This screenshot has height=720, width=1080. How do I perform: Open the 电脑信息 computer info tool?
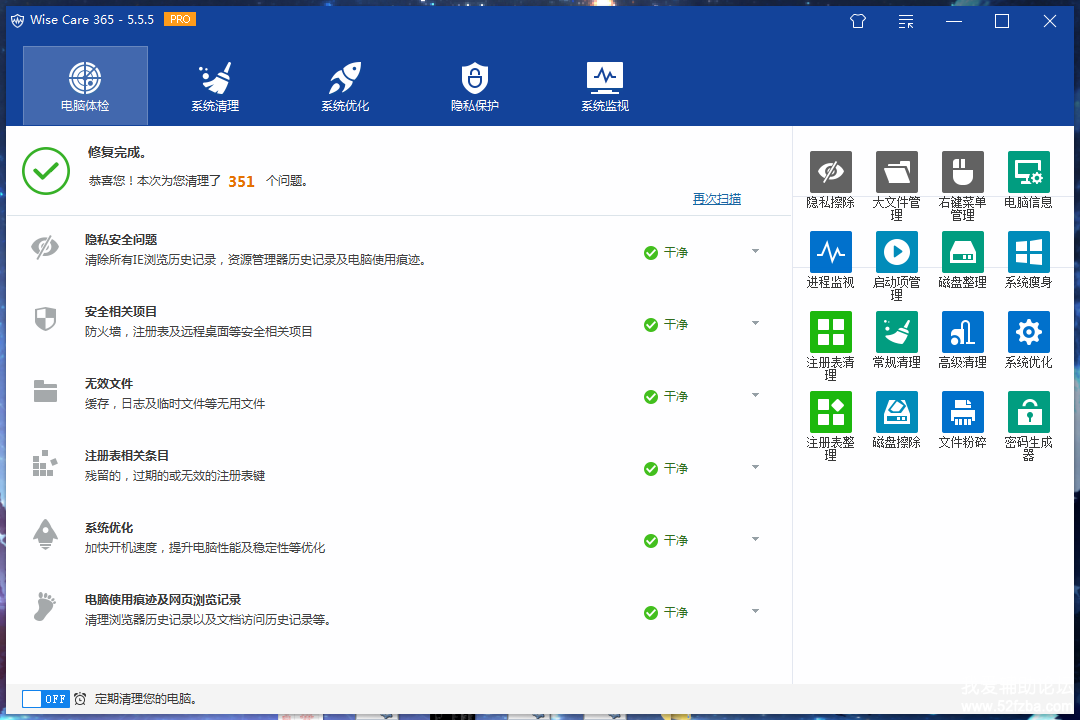[1029, 172]
